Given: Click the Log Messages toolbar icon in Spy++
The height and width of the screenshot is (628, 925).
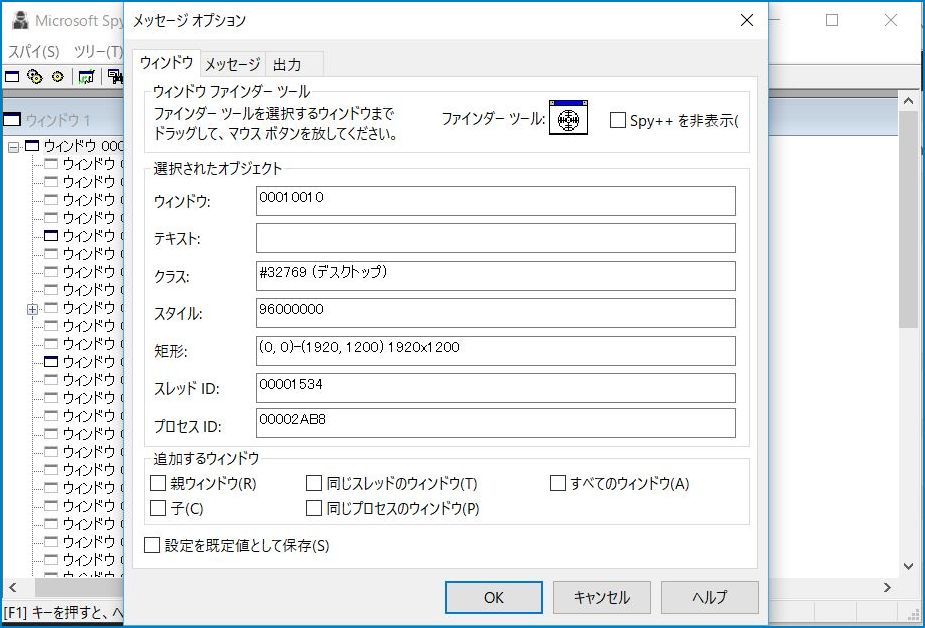Looking at the screenshot, I should pos(87,77).
